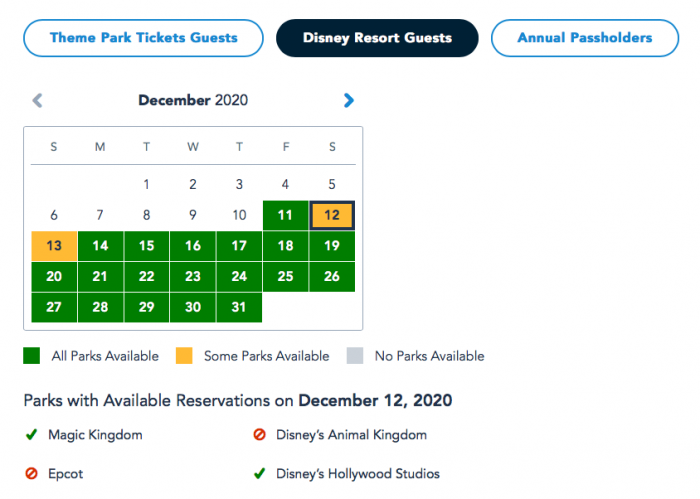Open the Annual Passholders tab
Image resolution: width=700 pixels, height=499 pixels.
584,38
